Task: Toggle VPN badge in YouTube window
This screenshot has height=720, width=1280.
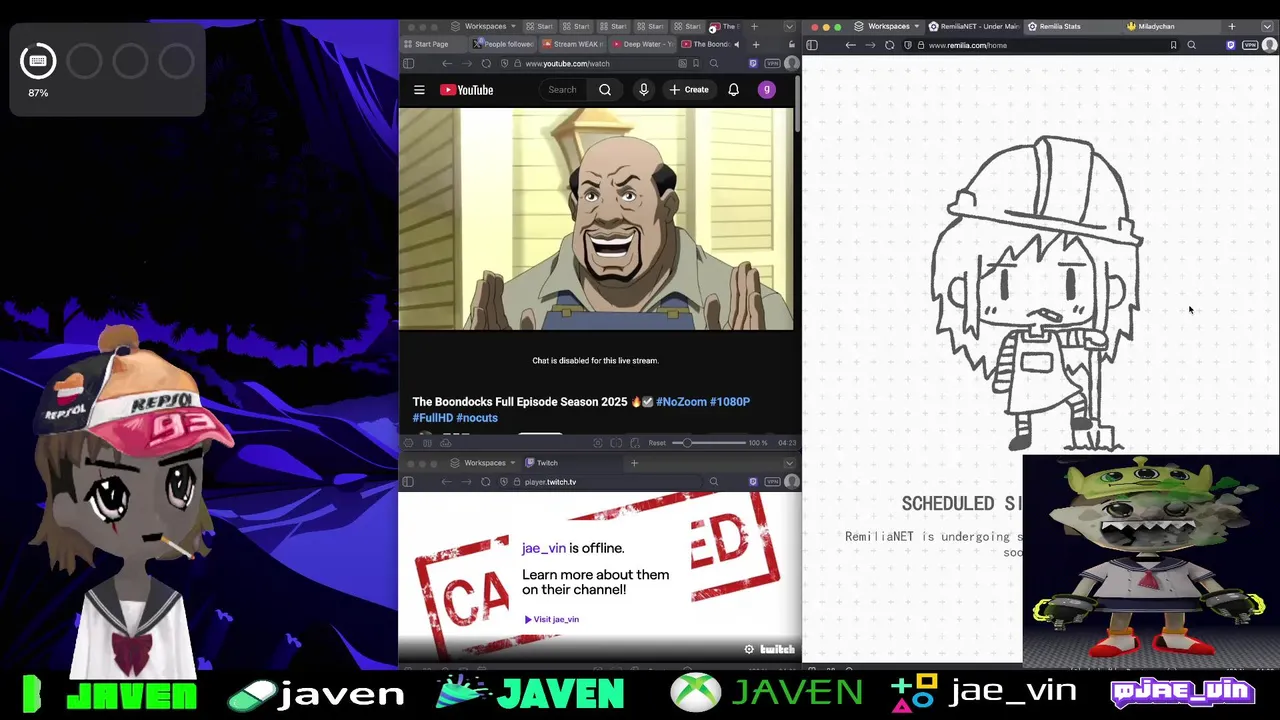Action: (772, 64)
